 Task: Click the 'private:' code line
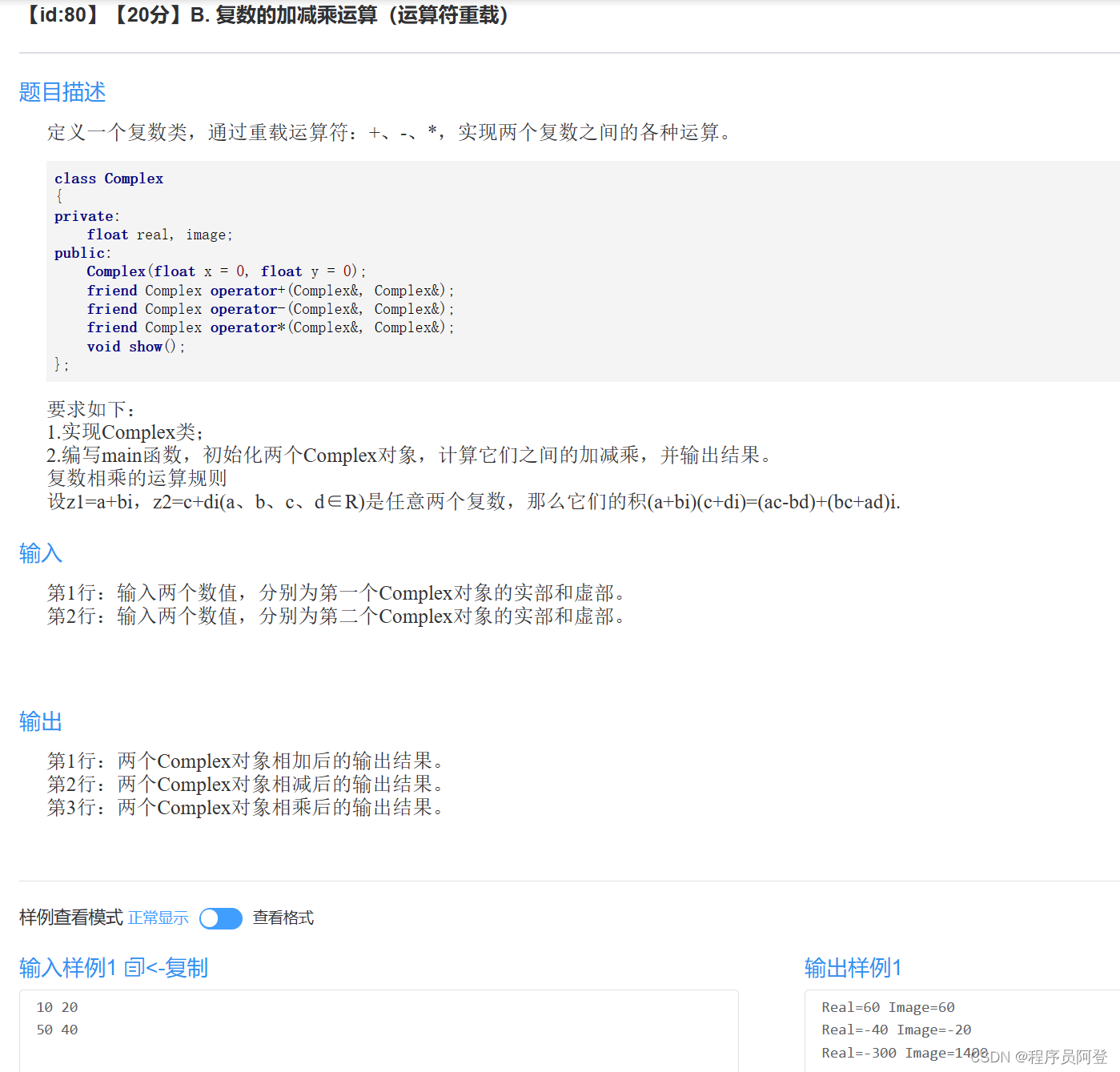tap(87, 216)
